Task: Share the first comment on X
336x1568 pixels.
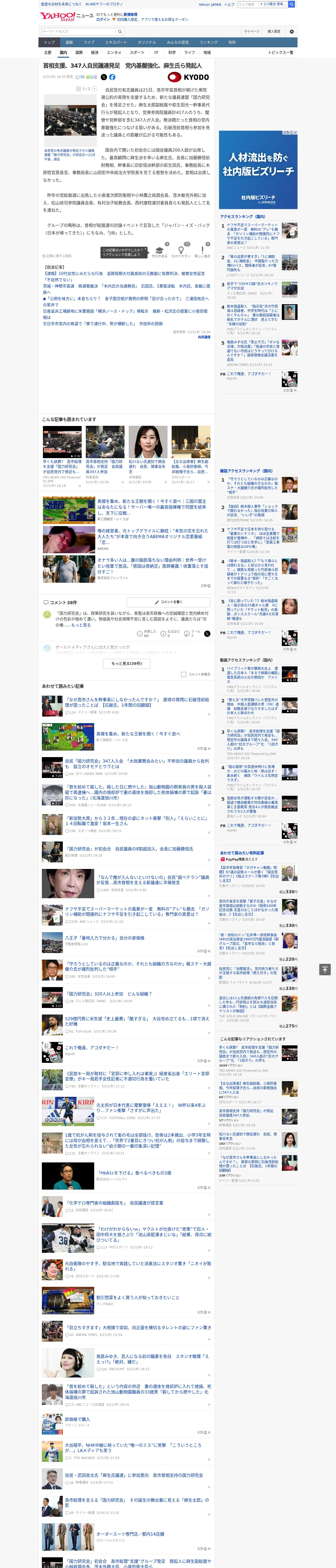Action: click(207, 634)
